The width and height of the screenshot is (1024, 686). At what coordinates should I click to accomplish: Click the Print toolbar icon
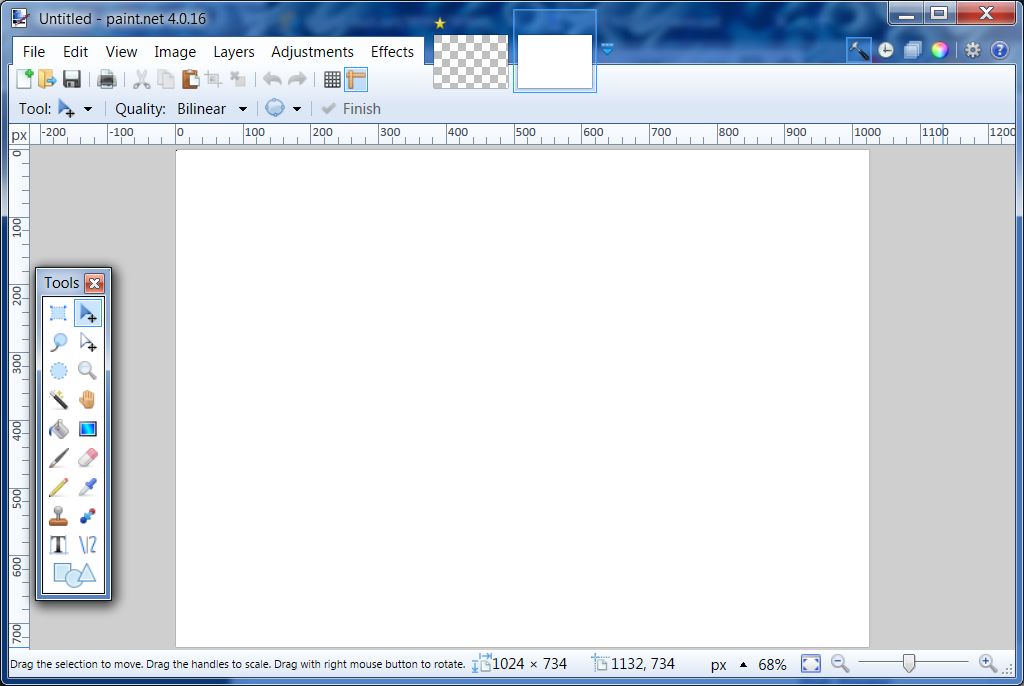click(x=106, y=79)
